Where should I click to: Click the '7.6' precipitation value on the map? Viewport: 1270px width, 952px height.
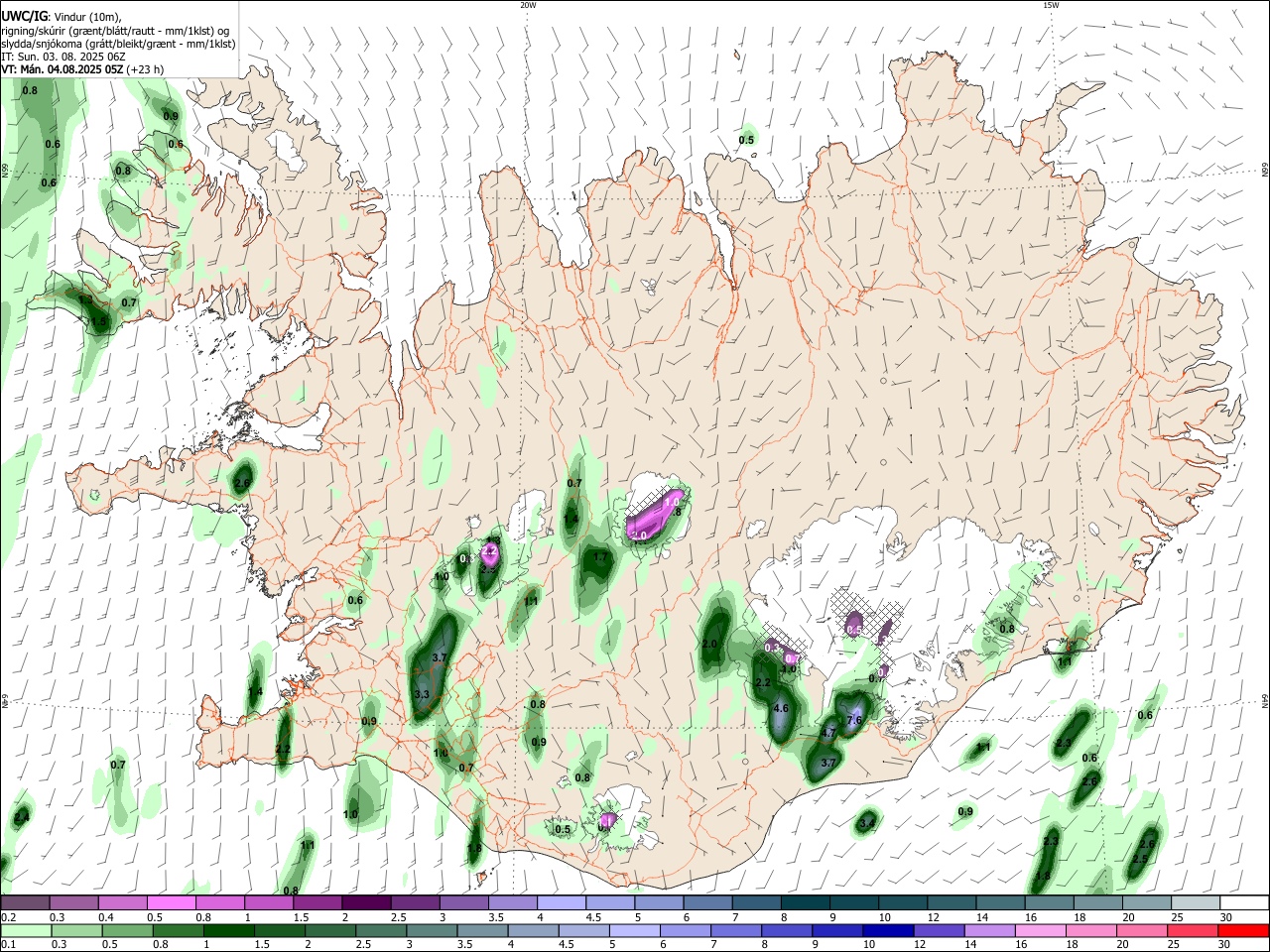(855, 720)
